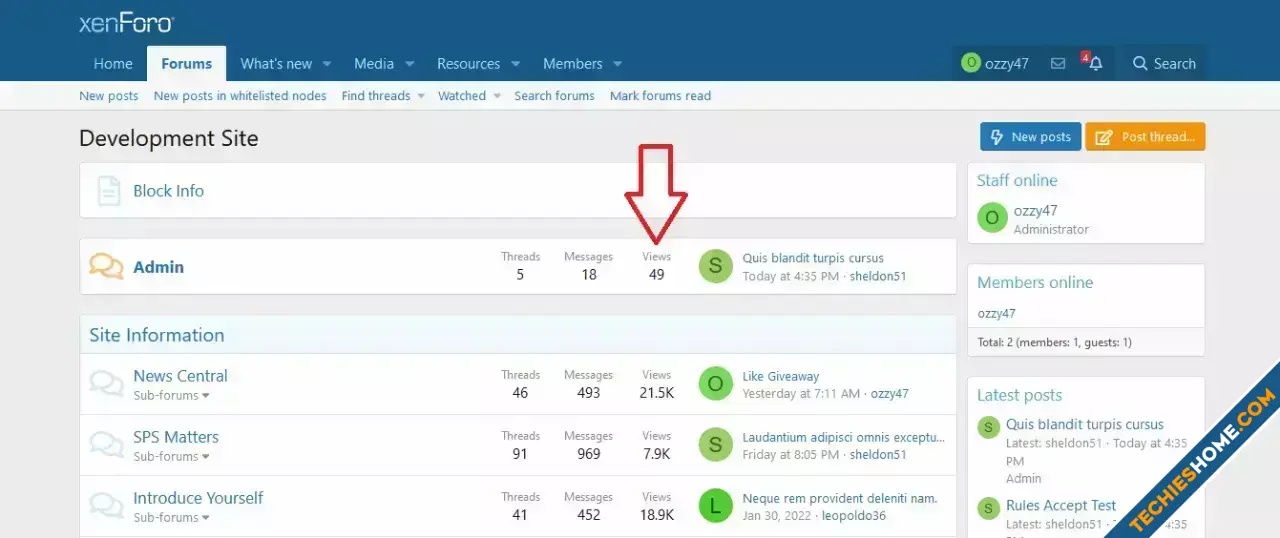Image resolution: width=1280 pixels, height=538 pixels.
Task: Open the News Central forum
Action: 181,376
